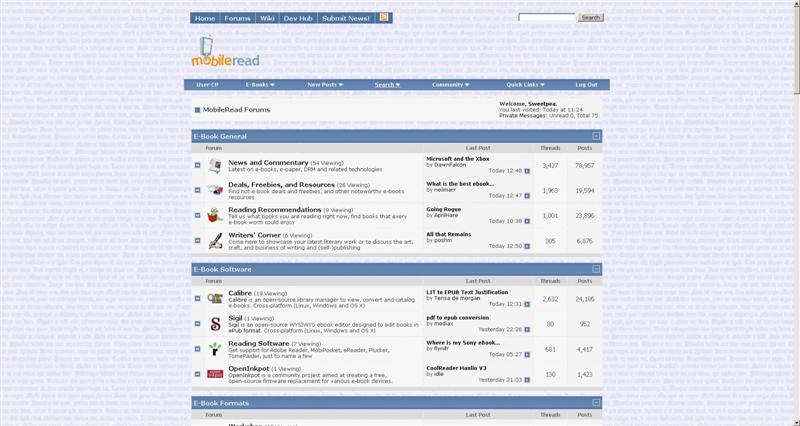Go to last post arrow for Microsoft and the Xbox
Screen dimensions: 800x426
527,171
